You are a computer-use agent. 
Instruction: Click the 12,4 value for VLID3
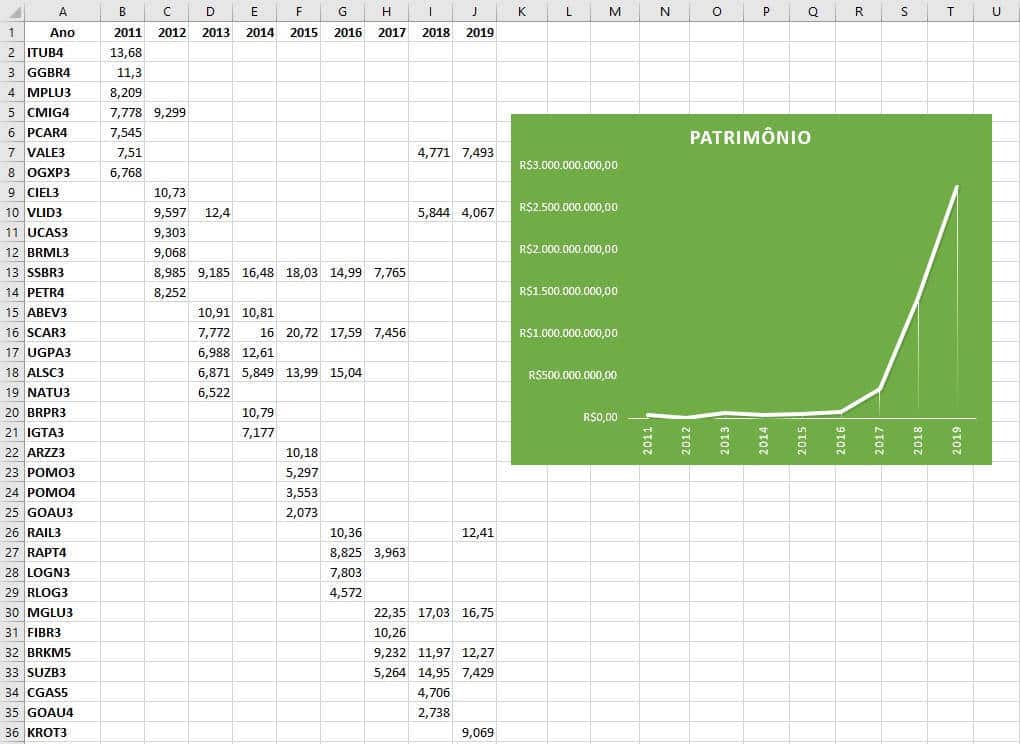point(210,213)
